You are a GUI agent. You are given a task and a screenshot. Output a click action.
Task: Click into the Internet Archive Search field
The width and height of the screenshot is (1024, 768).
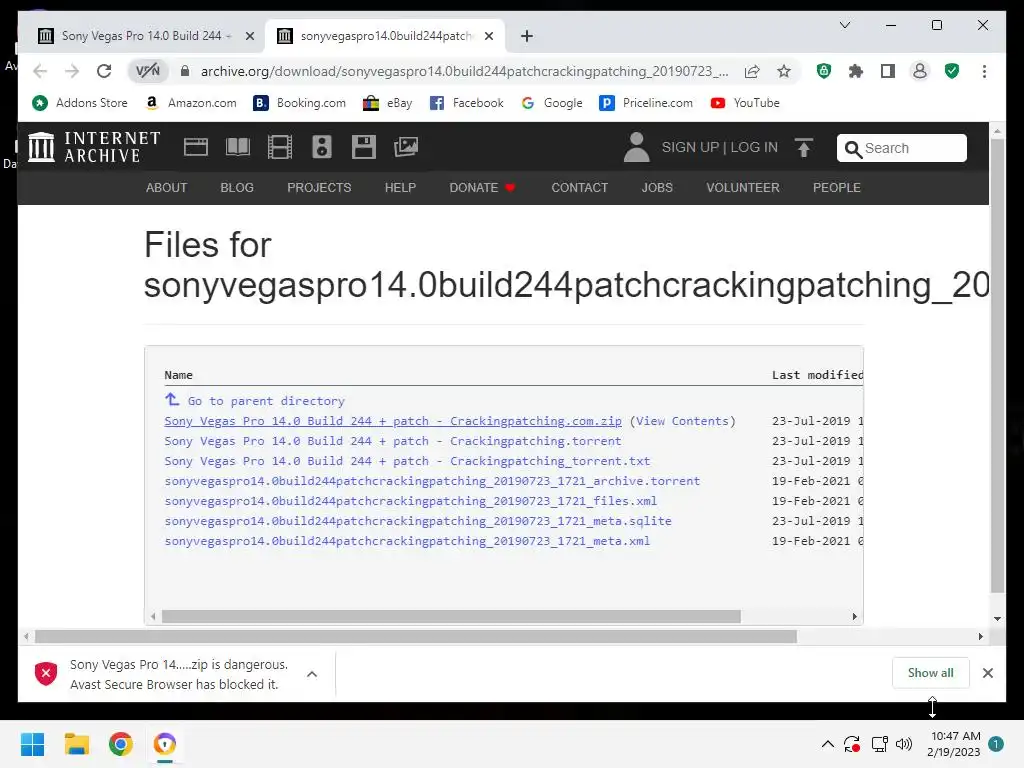[x=901, y=148]
